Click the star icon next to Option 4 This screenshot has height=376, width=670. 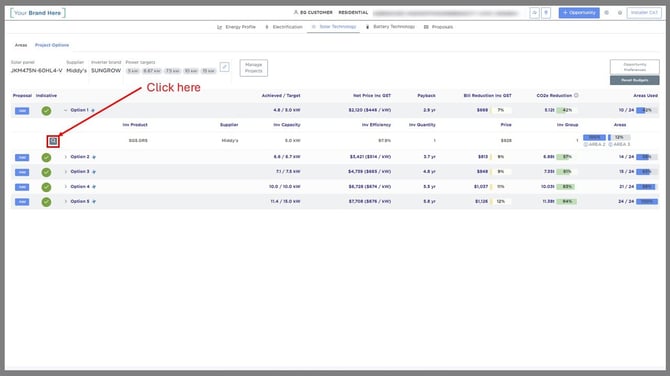click(94, 187)
